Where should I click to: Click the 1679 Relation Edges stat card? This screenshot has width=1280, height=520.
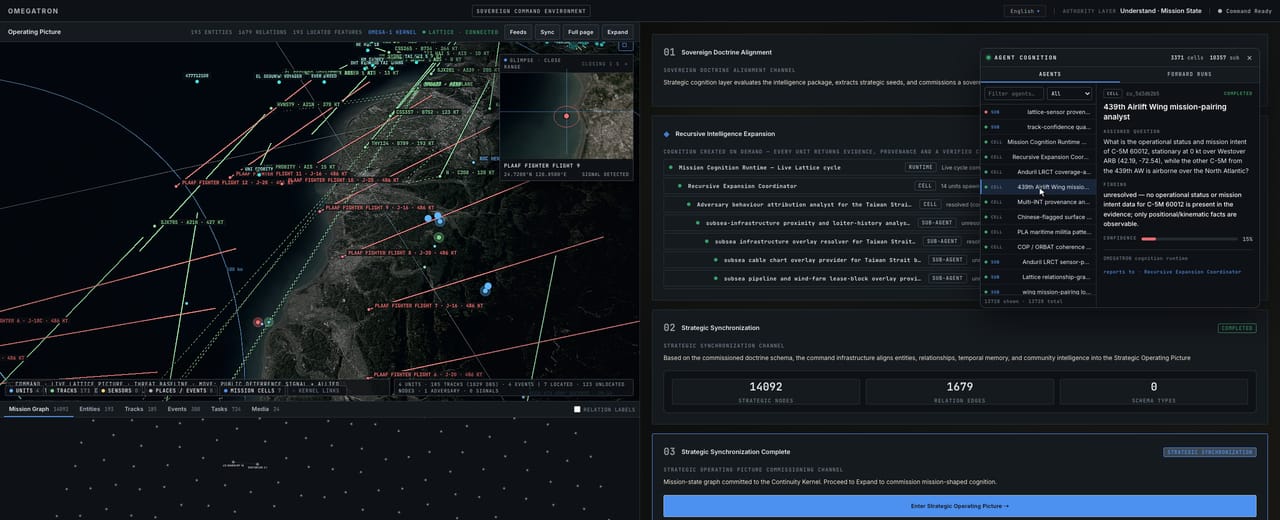[x=959, y=391]
